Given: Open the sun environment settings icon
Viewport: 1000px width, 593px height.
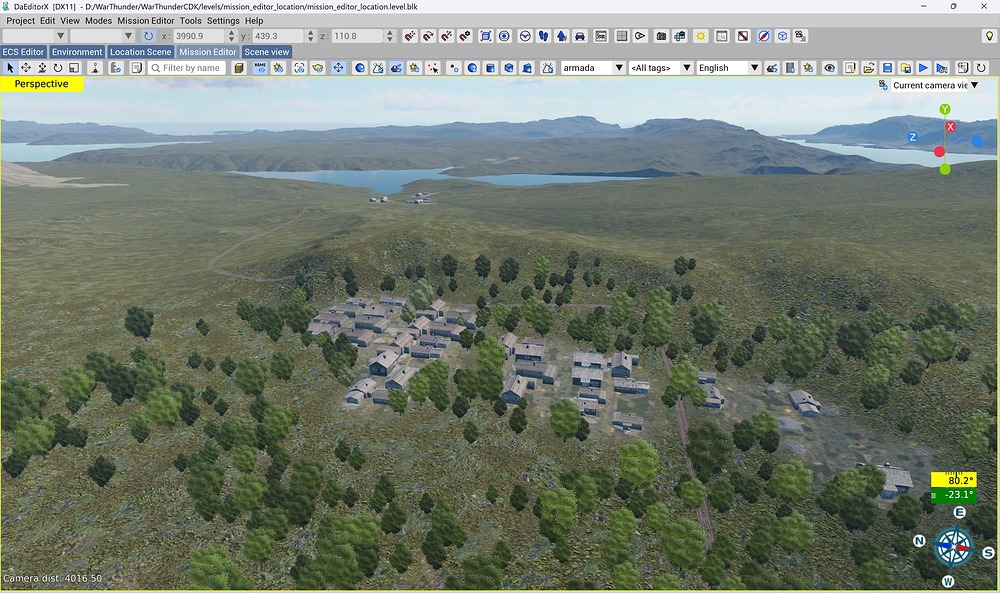Looking at the screenshot, I should 701,36.
